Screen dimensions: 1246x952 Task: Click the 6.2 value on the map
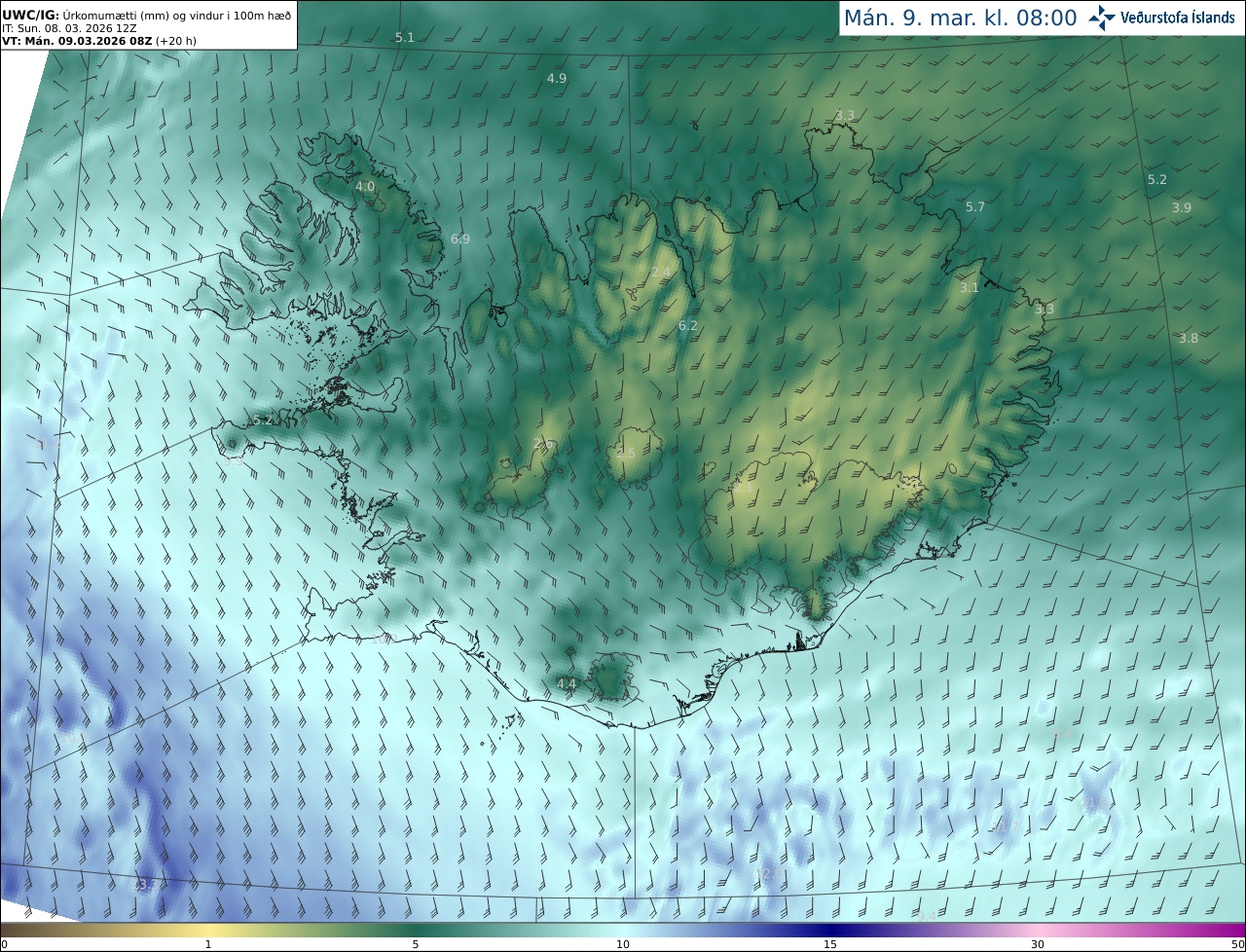tap(688, 325)
